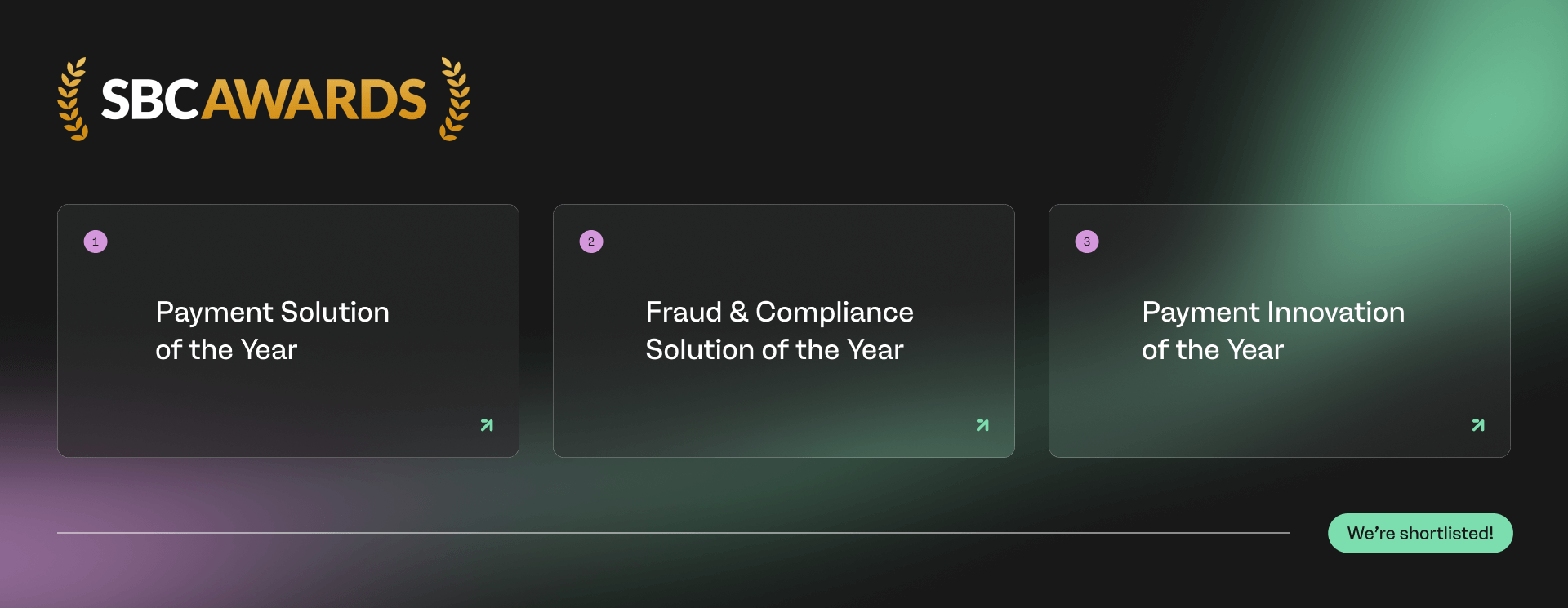
Task: Click the numbered badge 3
Action: point(1087,241)
